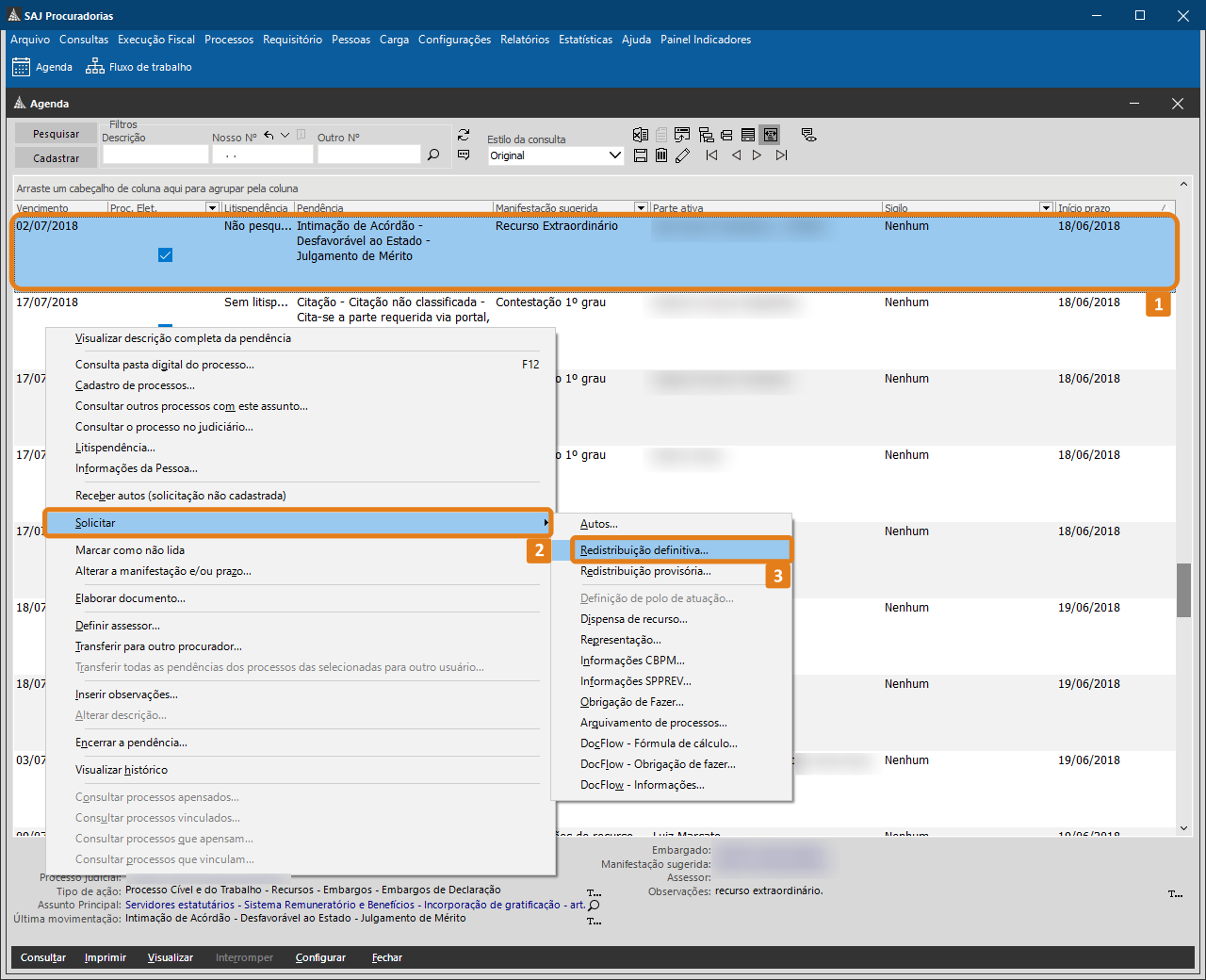
Task: Click Configurar in bottom bar
Action: point(320,957)
